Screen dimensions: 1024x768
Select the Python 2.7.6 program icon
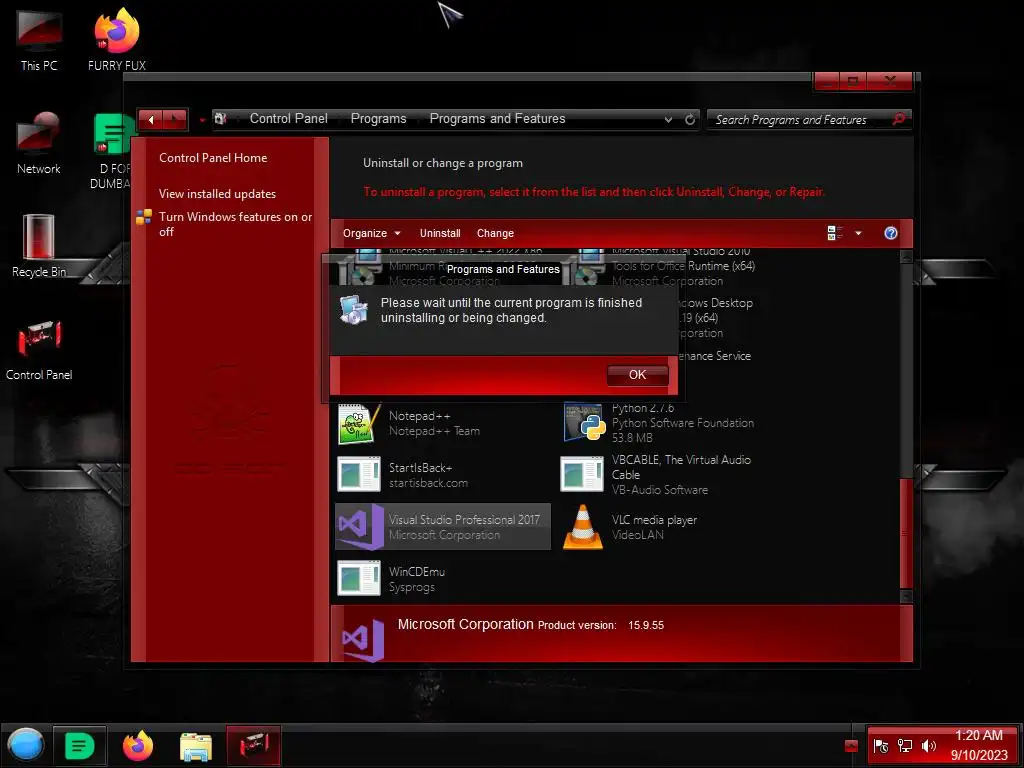pos(583,423)
